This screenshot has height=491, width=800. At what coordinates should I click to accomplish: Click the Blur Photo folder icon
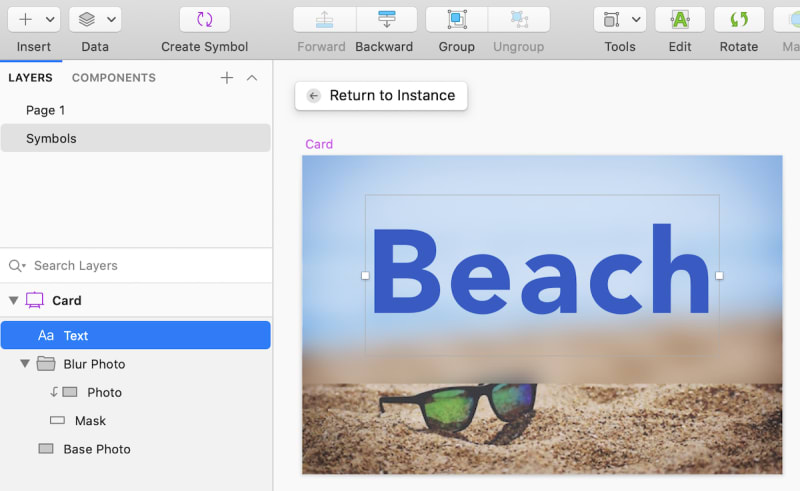coord(46,363)
